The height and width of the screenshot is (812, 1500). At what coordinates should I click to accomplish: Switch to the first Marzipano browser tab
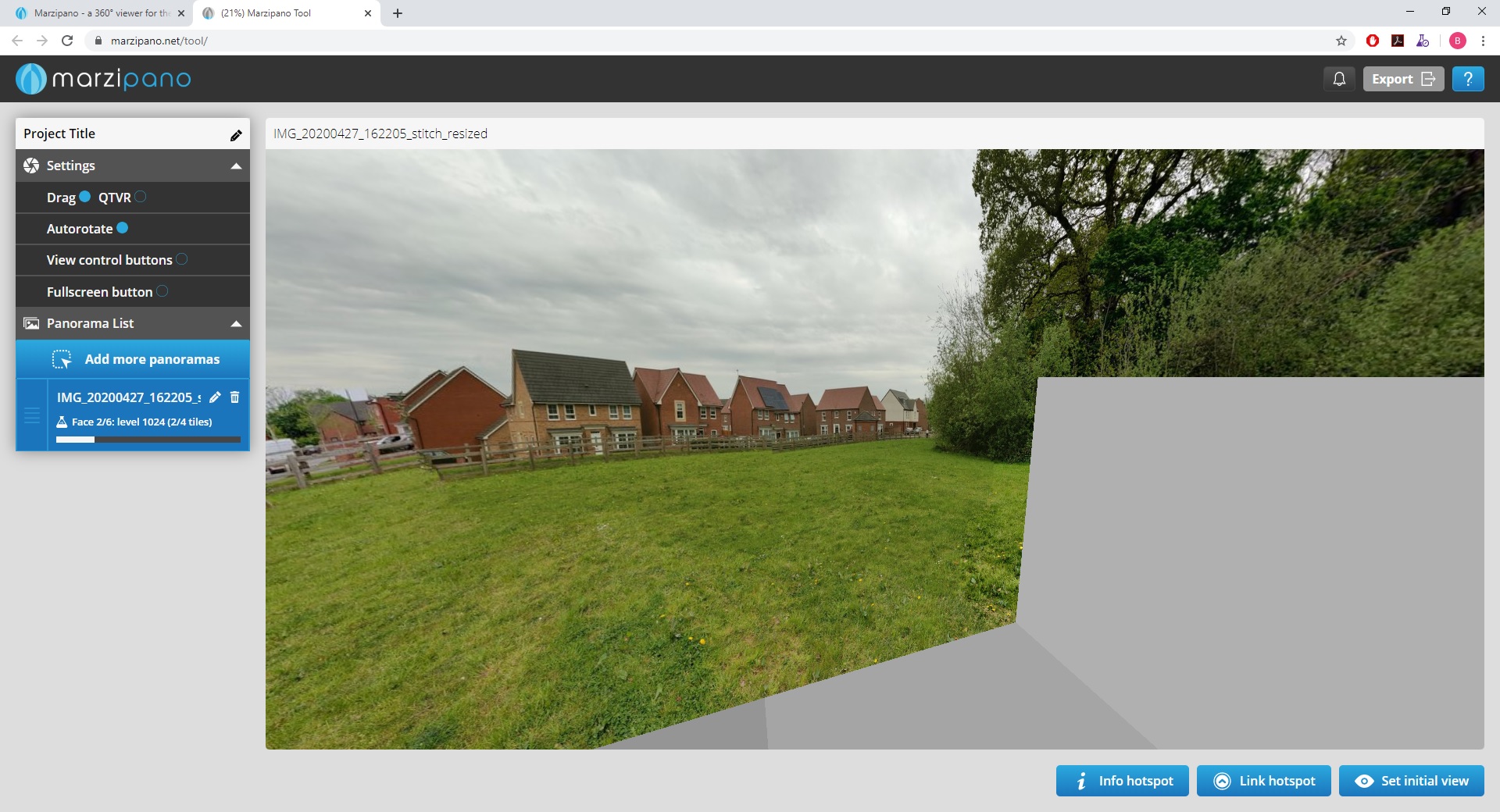100,13
